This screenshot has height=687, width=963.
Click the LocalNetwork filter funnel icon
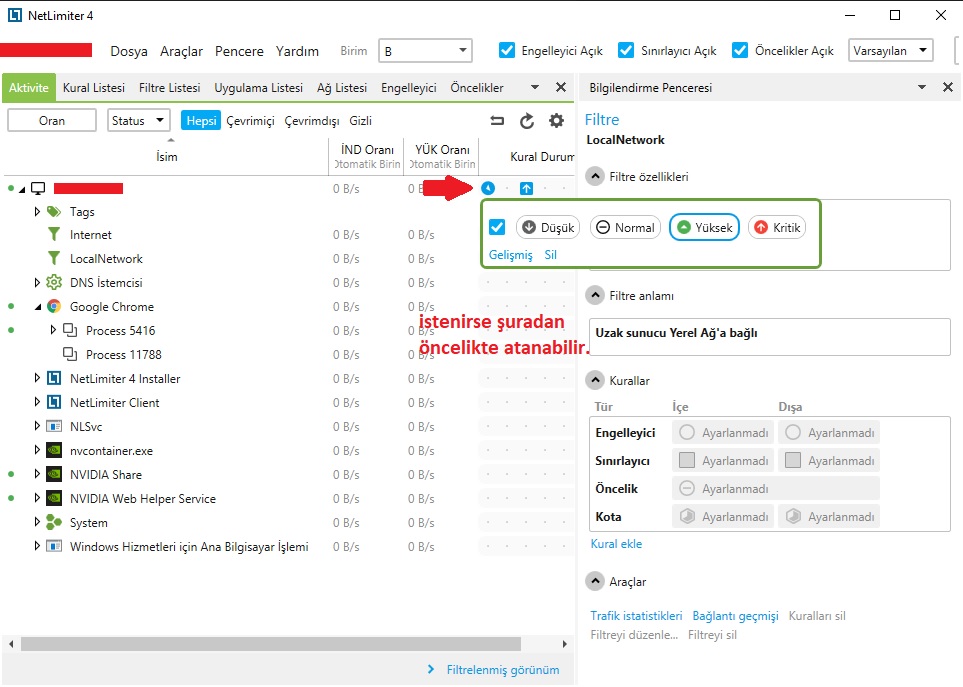pos(54,258)
